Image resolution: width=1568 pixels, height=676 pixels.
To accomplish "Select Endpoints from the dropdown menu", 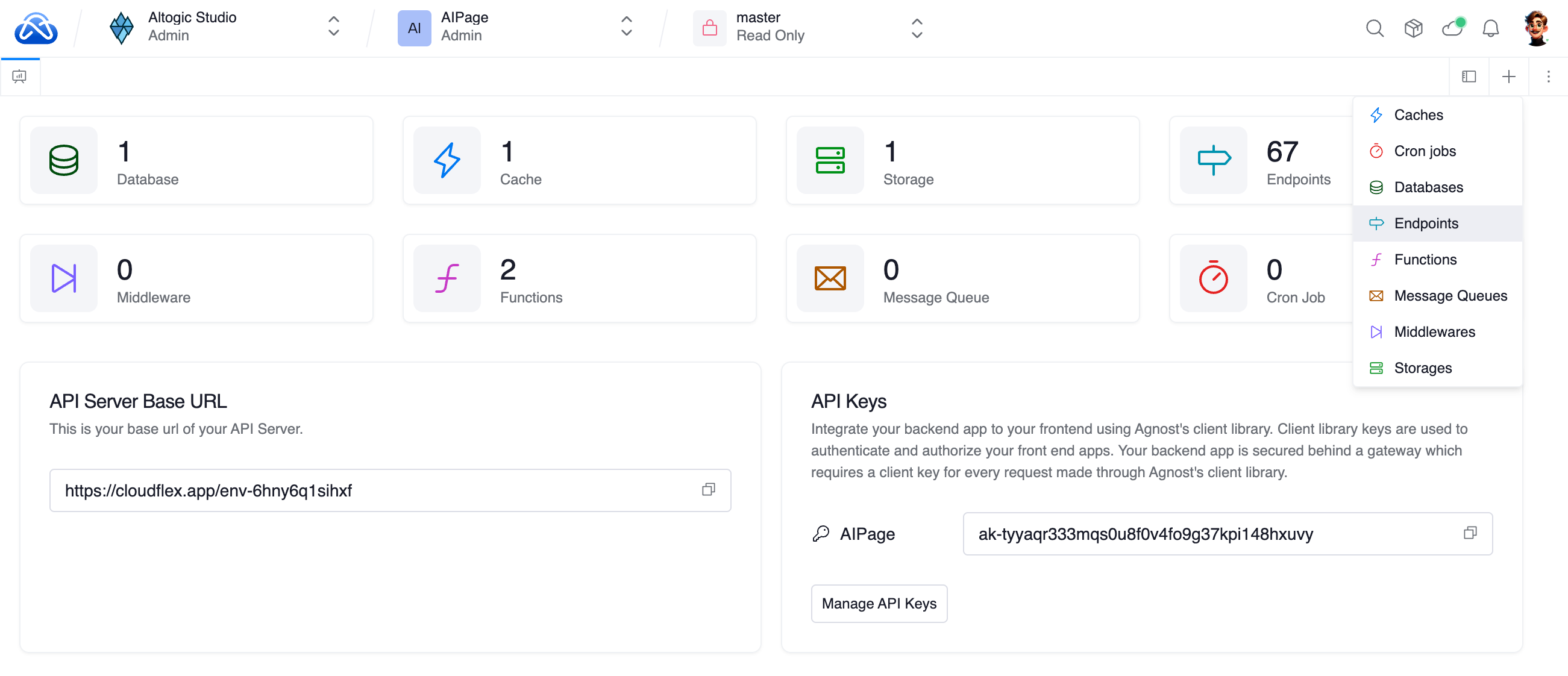I will pyautogui.click(x=1426, y=224).
